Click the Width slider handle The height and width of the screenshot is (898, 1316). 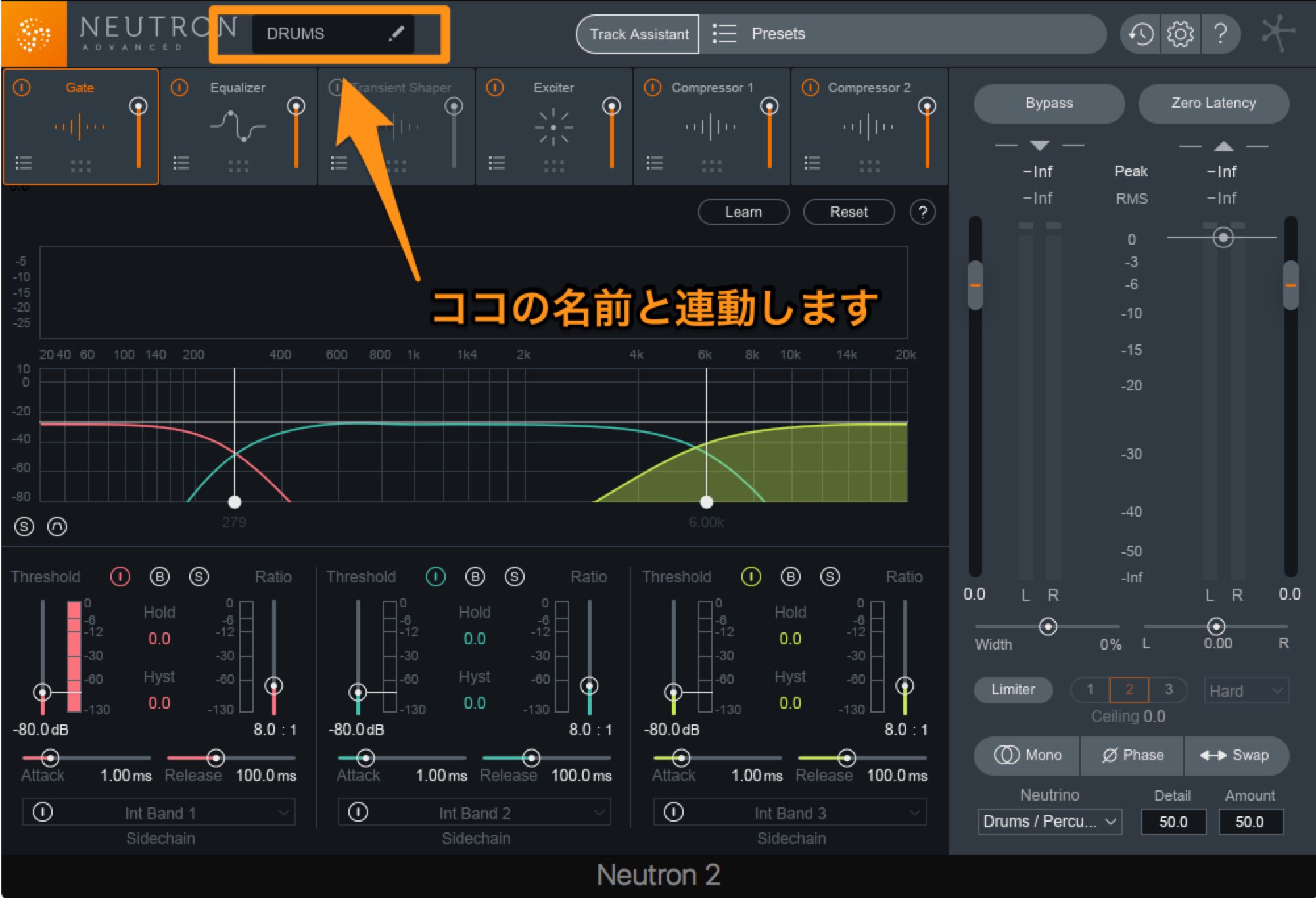1048,626
